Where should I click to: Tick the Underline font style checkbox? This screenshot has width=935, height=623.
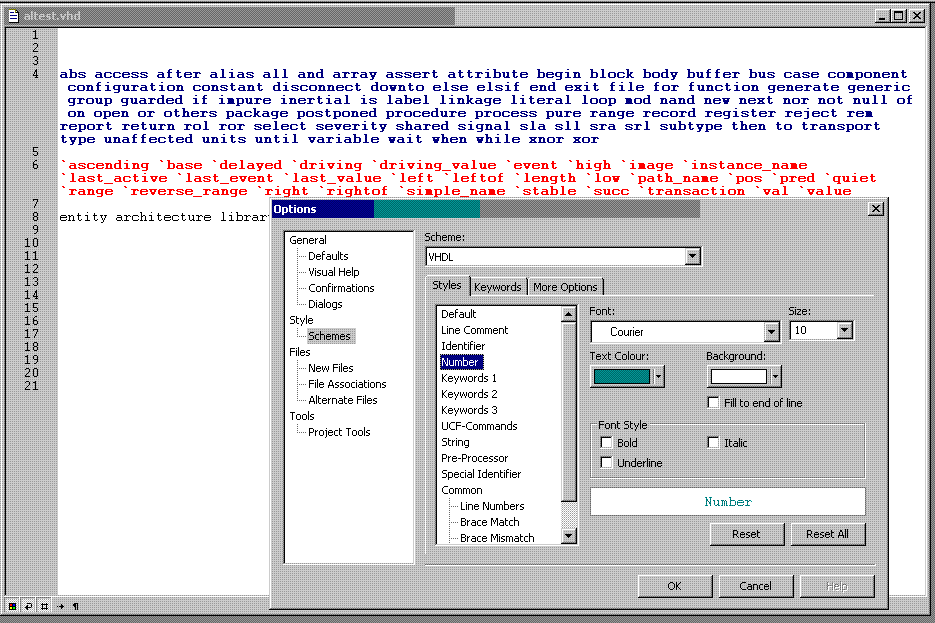pos(606,462)
